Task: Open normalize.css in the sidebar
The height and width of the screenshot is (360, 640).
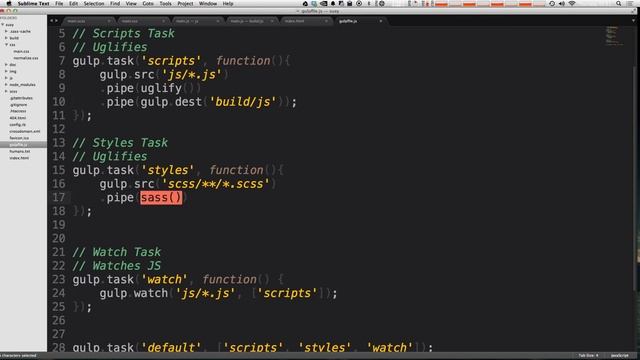Action: pyautogui.click(x=26, y=58)
